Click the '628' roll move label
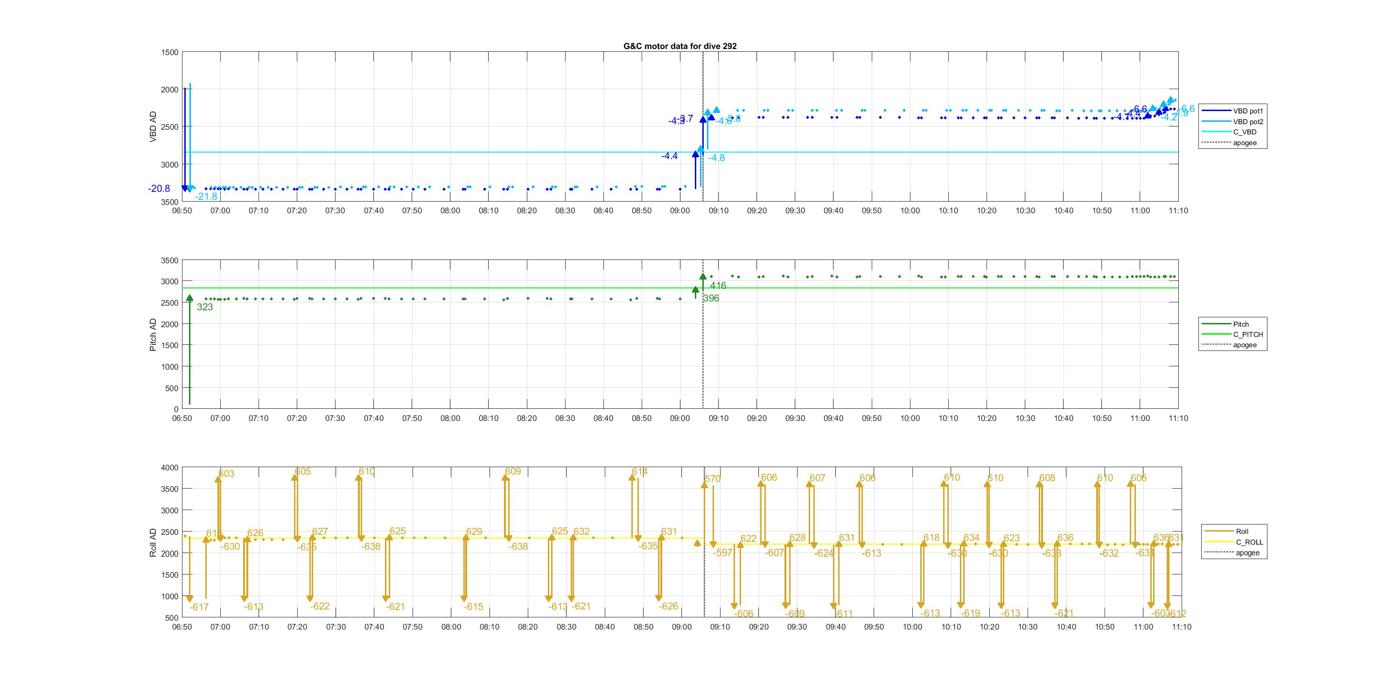The width and height of the screenshot is (1400, 693). coord(797,538)
